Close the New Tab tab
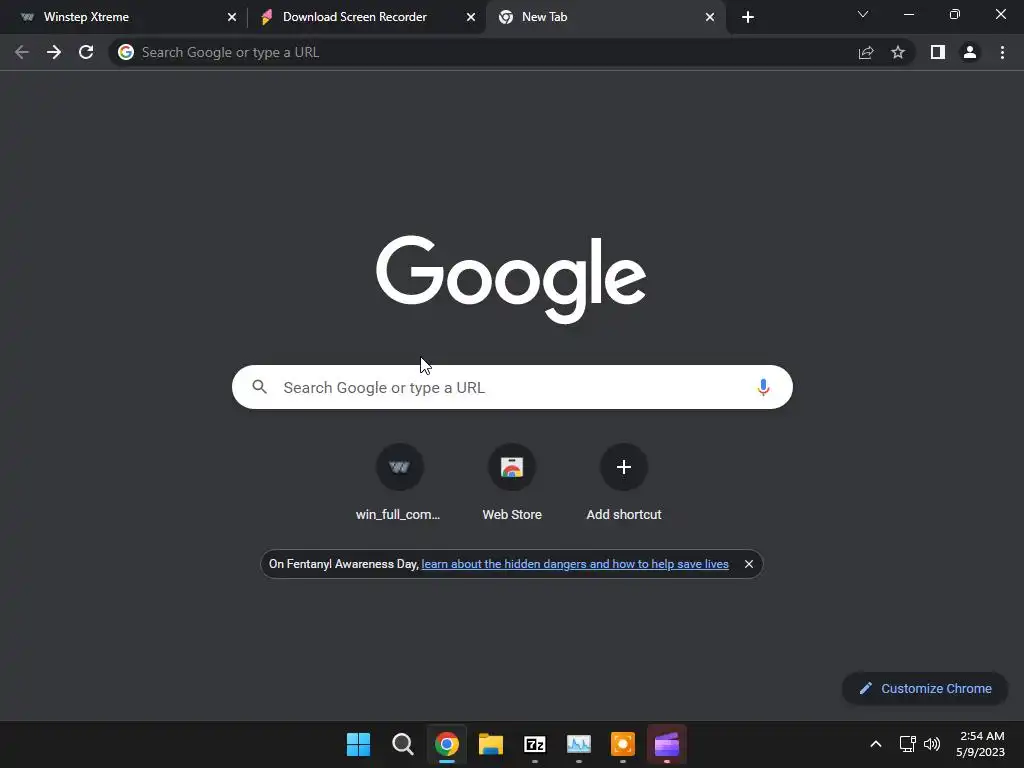This screenshot has width=1024, height=768. [710, 17]
